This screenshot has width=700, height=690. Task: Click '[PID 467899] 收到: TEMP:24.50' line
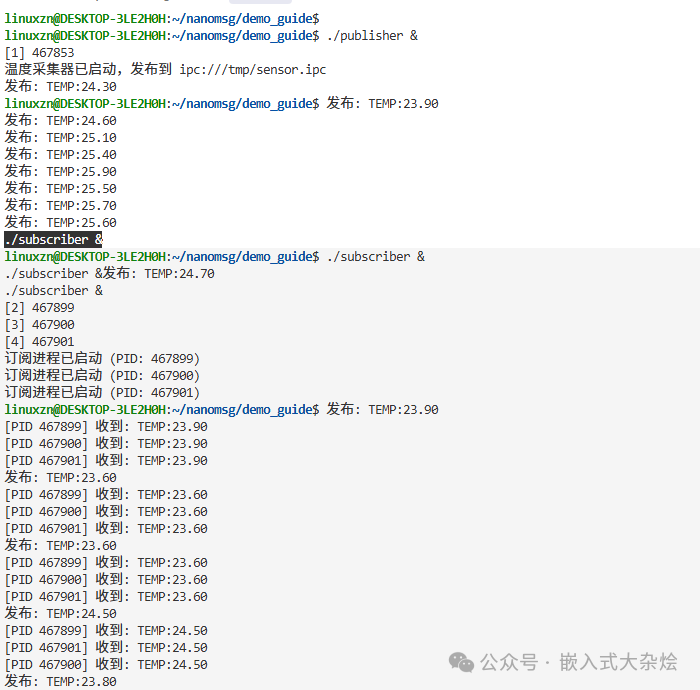tap(106, 631)
